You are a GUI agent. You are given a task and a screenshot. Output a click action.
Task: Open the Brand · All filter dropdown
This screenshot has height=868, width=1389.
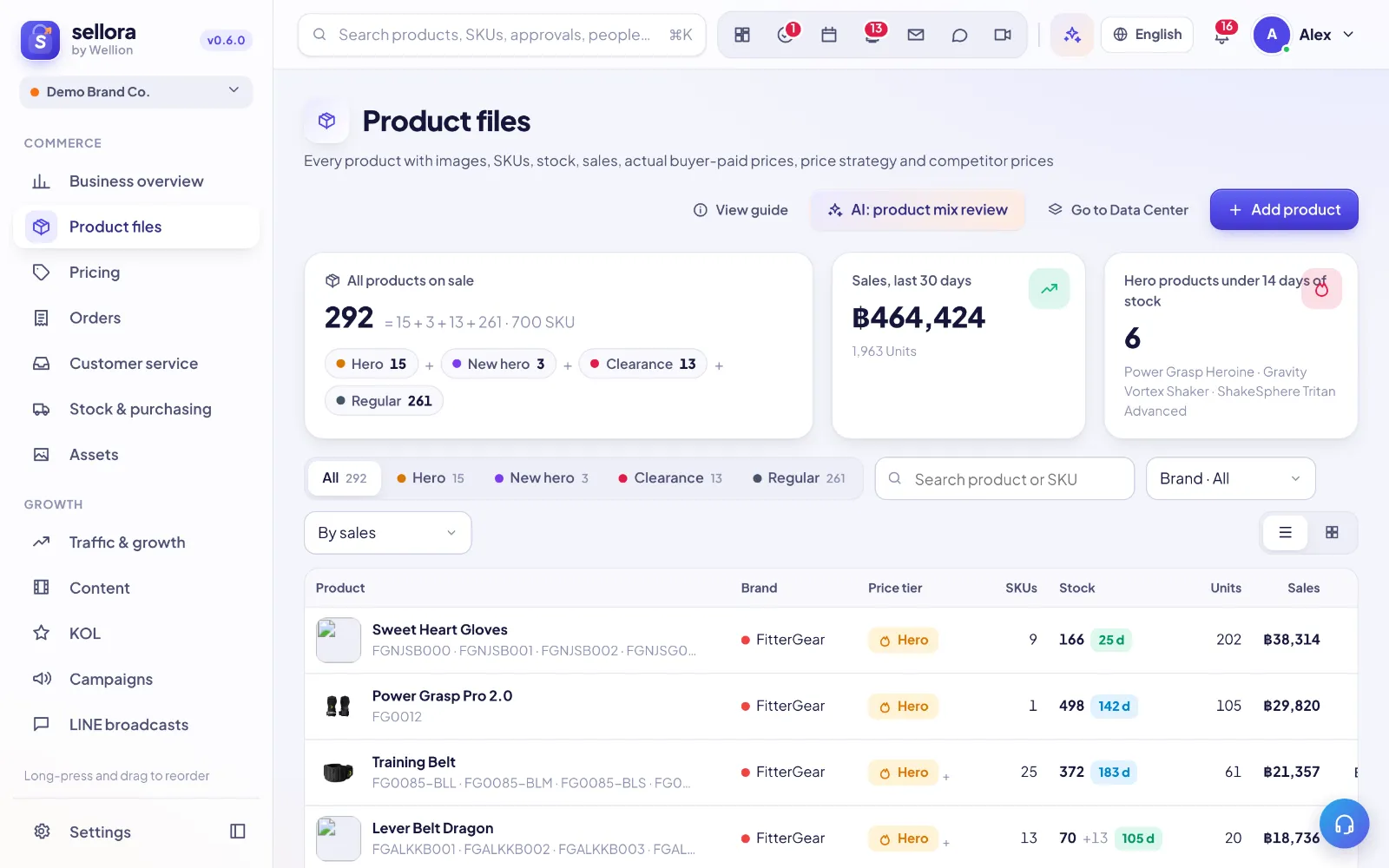1231,479
